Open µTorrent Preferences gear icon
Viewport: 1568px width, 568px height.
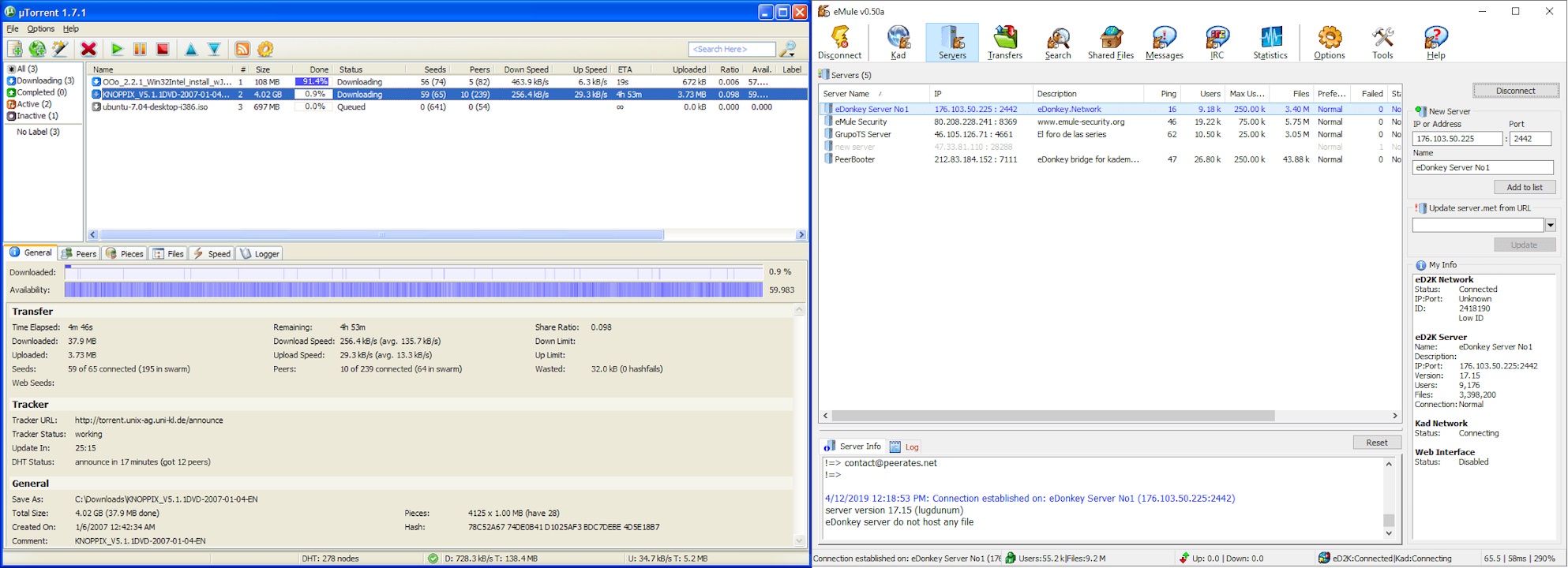click(x=265, y=49)
